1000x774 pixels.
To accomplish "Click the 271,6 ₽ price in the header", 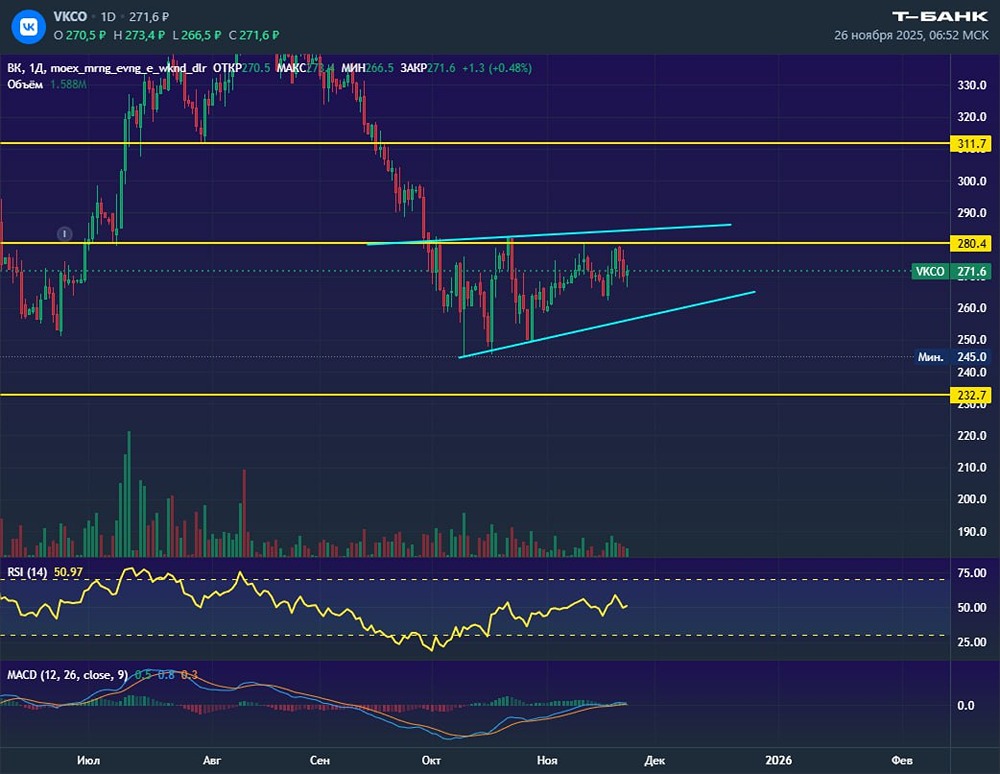I will click(x=149, y=17).
